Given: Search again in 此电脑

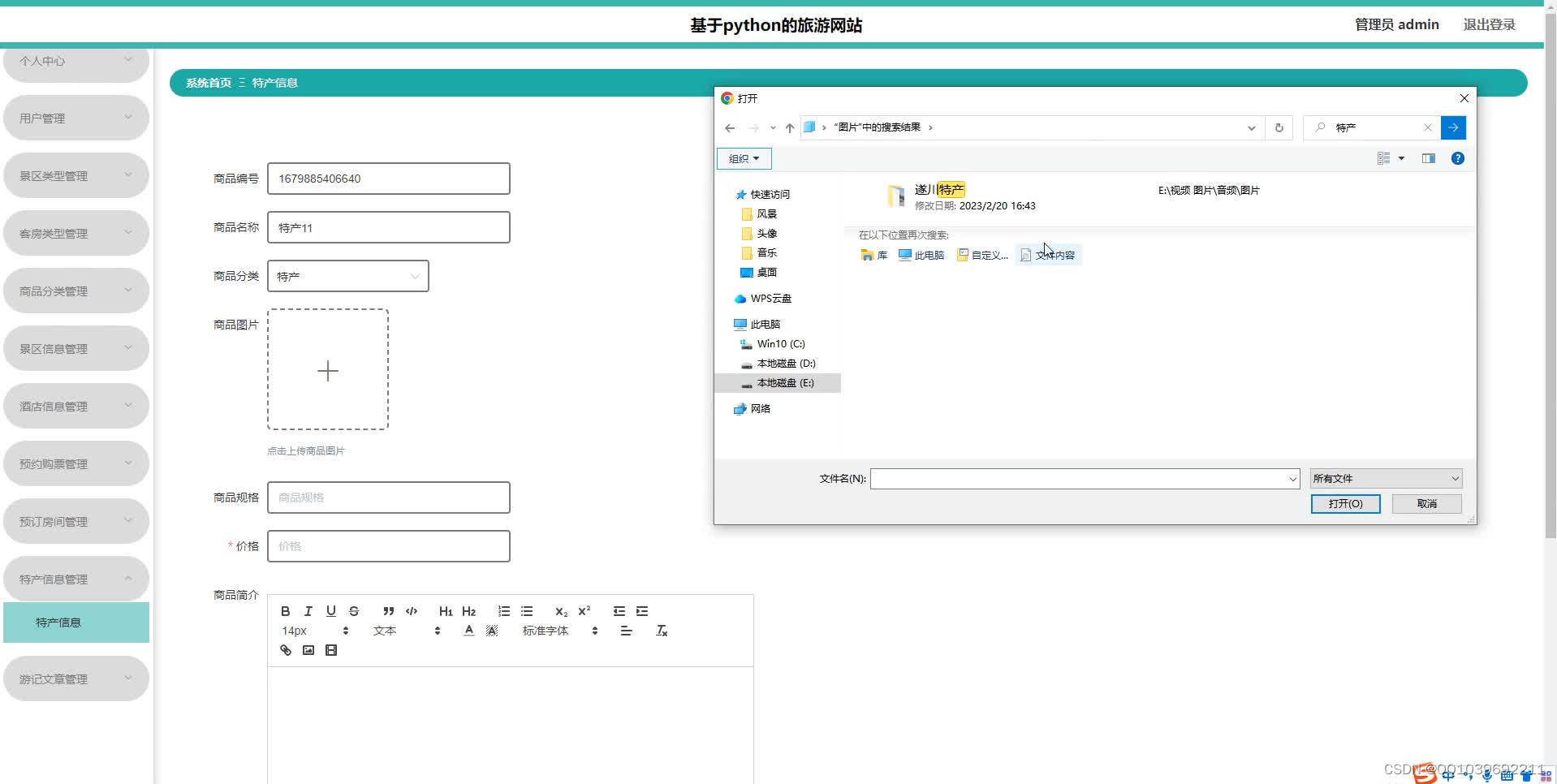Looking at the screenshot, I should click(921, 255).
